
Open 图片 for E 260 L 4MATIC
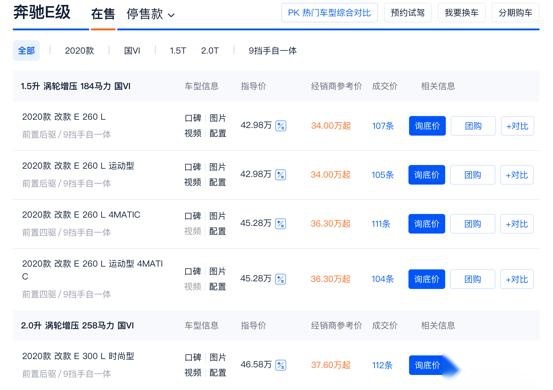point(217,216)
